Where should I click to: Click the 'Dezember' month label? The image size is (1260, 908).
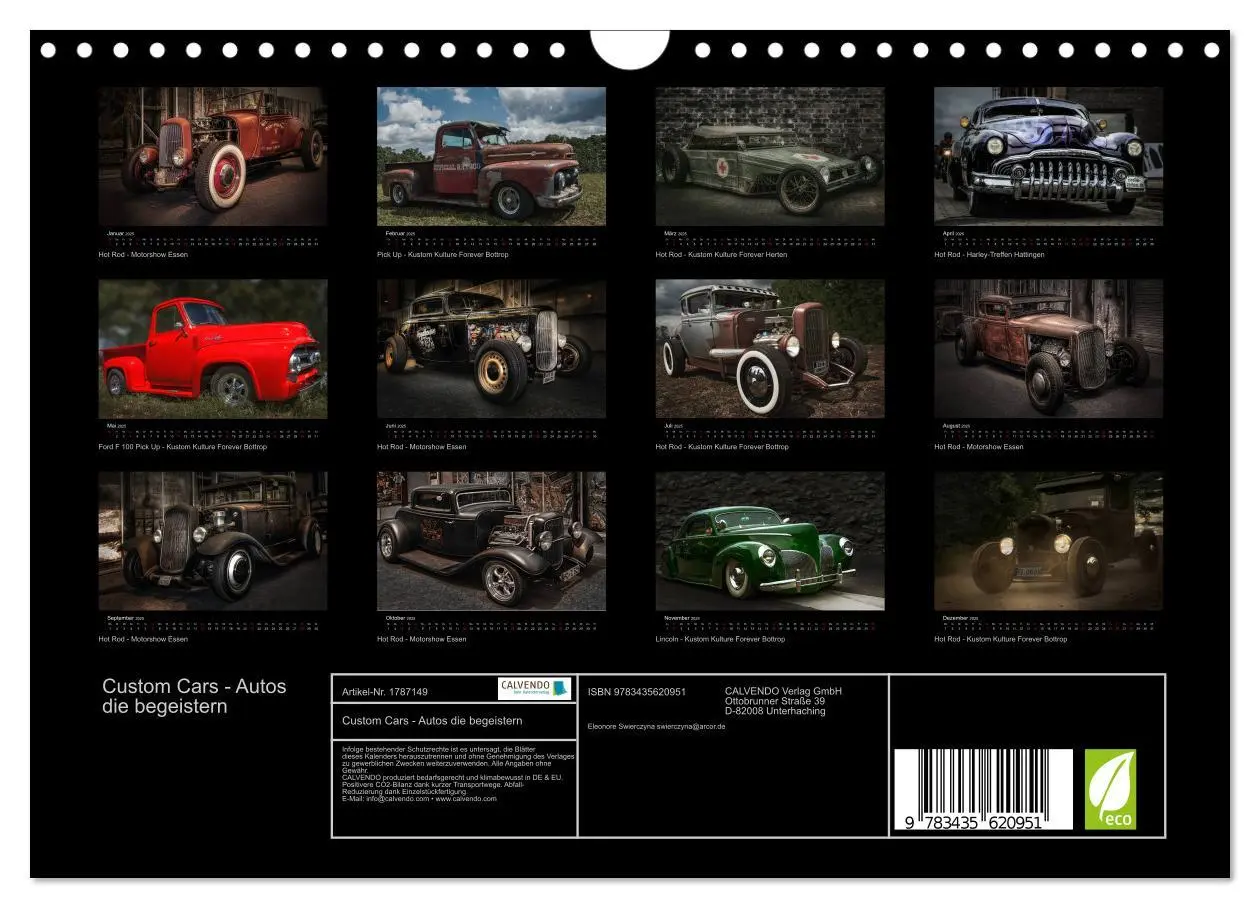point(956,618)
